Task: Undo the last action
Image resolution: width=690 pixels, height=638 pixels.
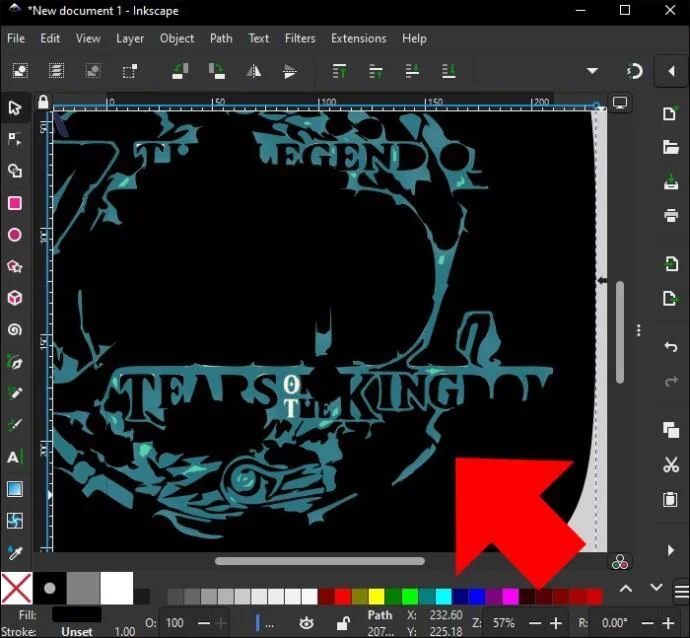Action: pyautogui.click(x=671, y=347)
